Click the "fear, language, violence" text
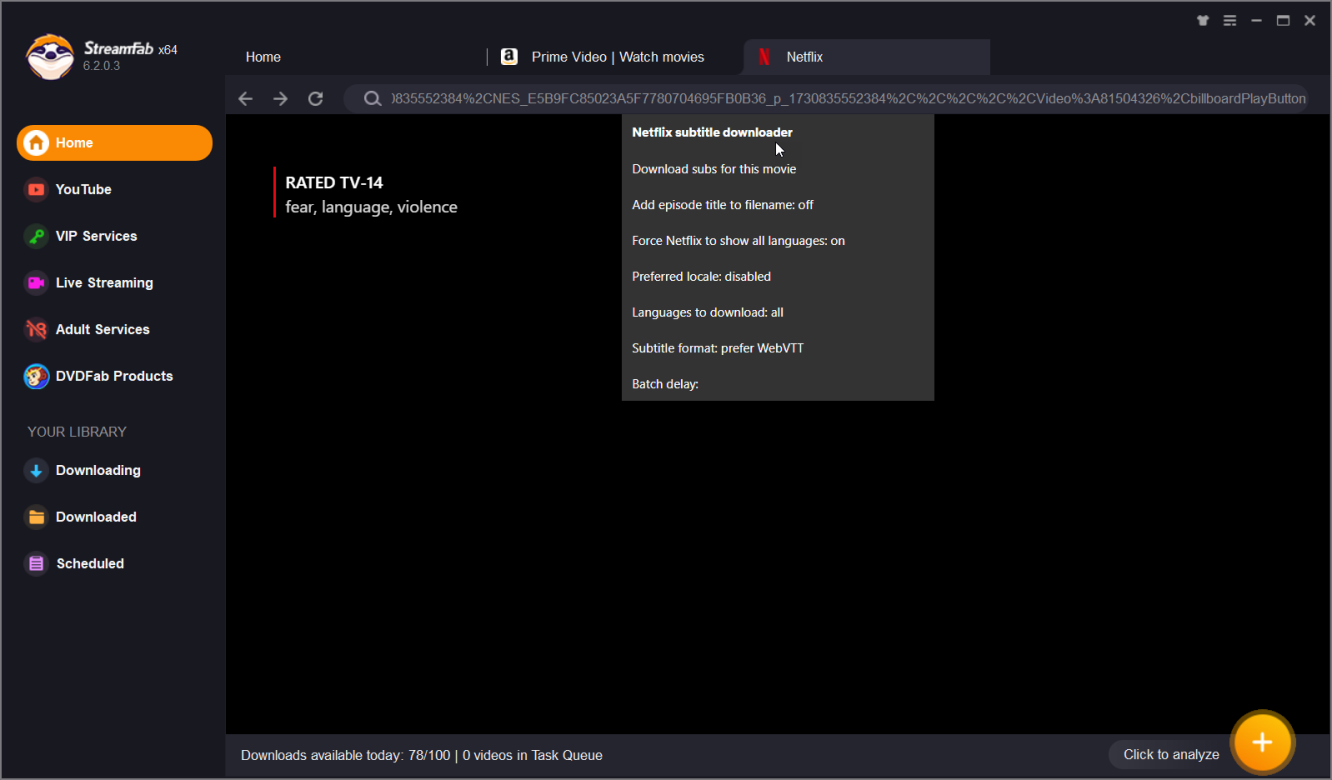 click(x=371, y=207)
